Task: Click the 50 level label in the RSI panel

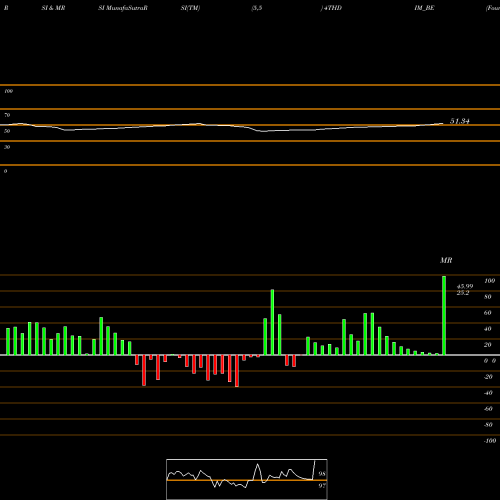Action: (x=7, y=131)
